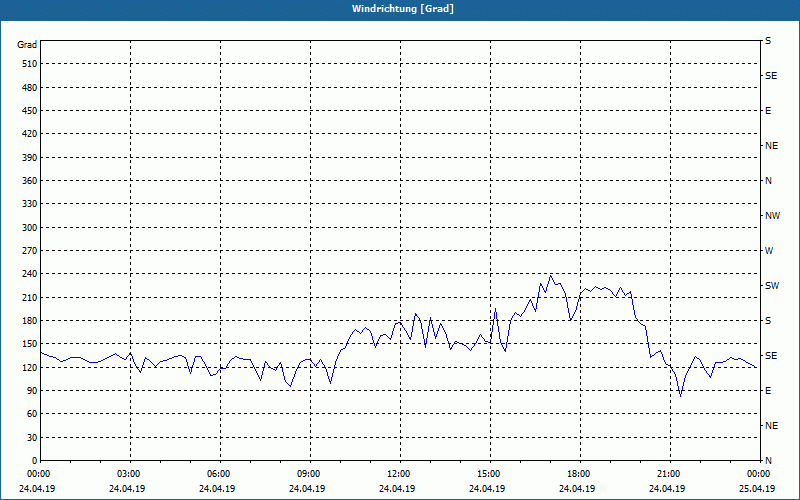Pick the 420 y-axis label
This screenshot has width=800, height=500.
[30, 134]
